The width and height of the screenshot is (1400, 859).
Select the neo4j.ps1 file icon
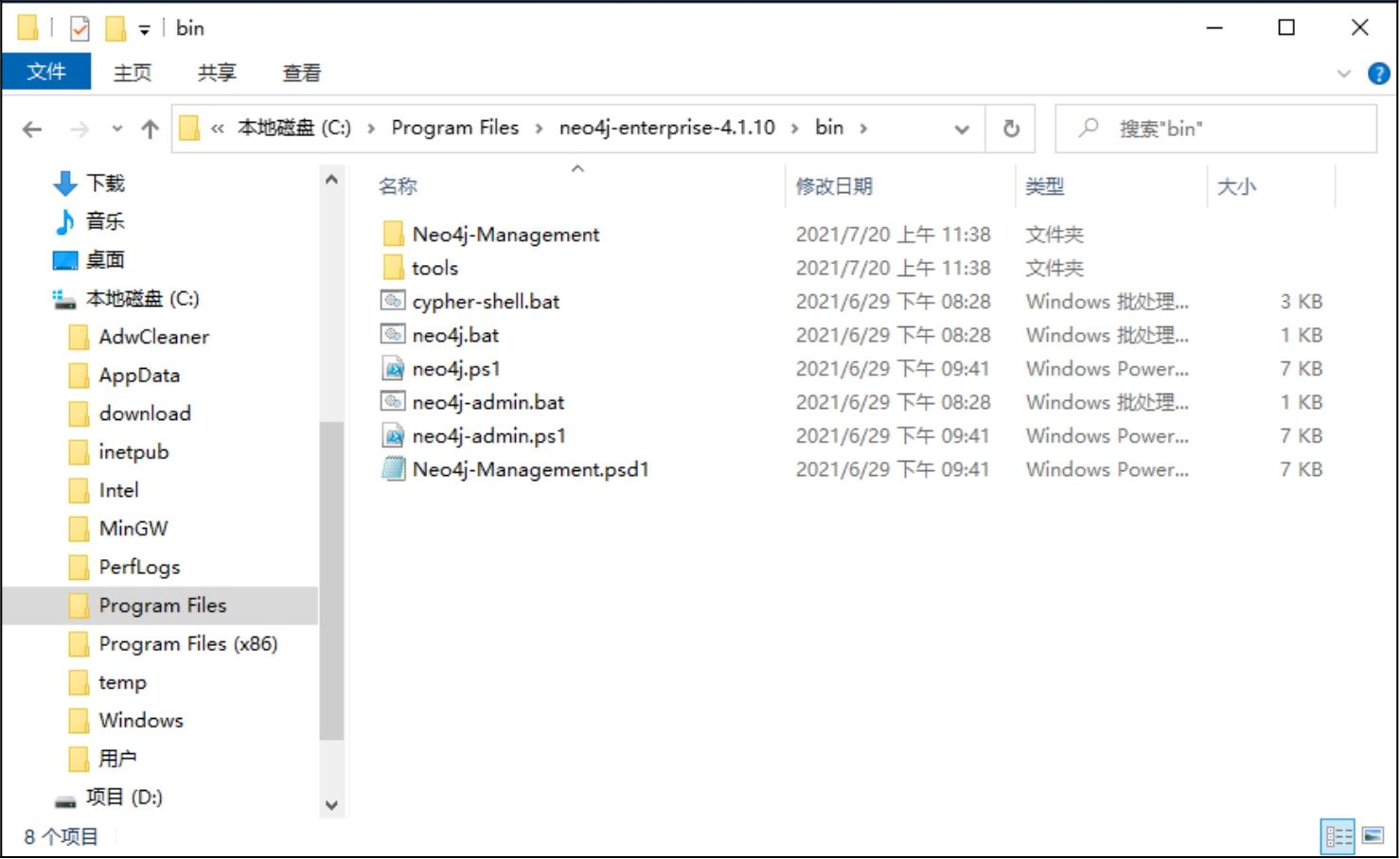(393, 368)
